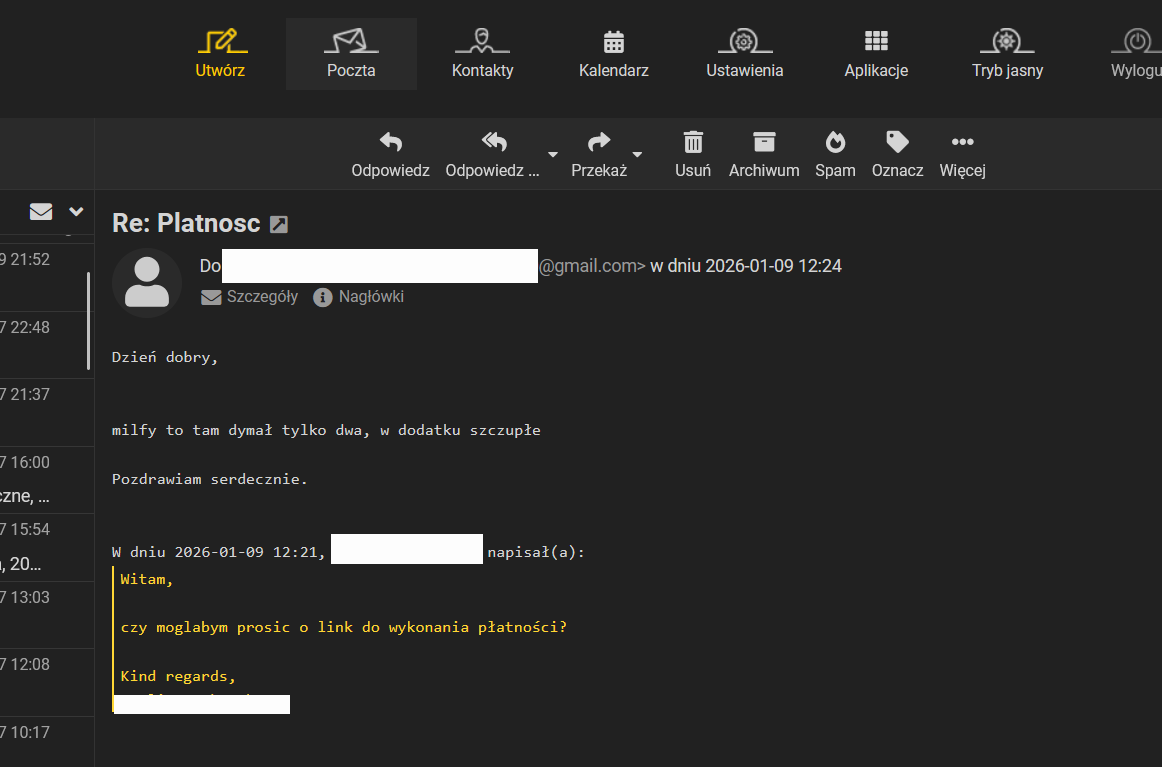Viewport: 1162px width, 767px height.
Task: Expand the Odpowiedz wszystkim dropdown arrow
Action: pyautogui.click(x=552, y=155)
